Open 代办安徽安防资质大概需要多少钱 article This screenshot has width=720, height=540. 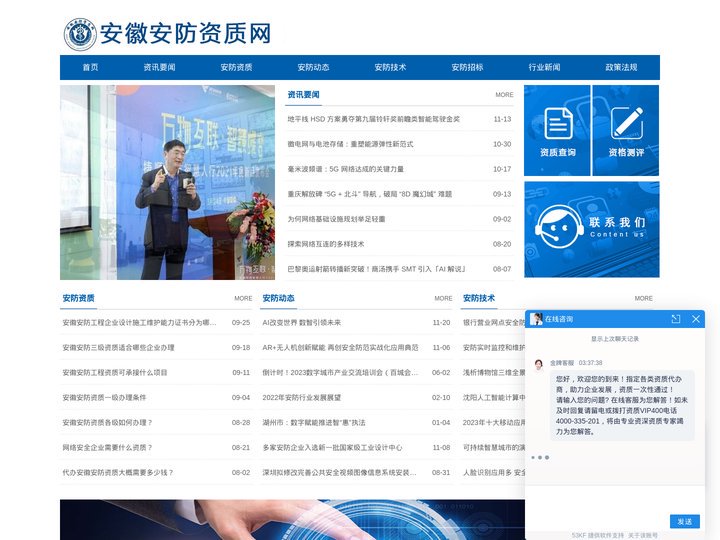[118, 472]
